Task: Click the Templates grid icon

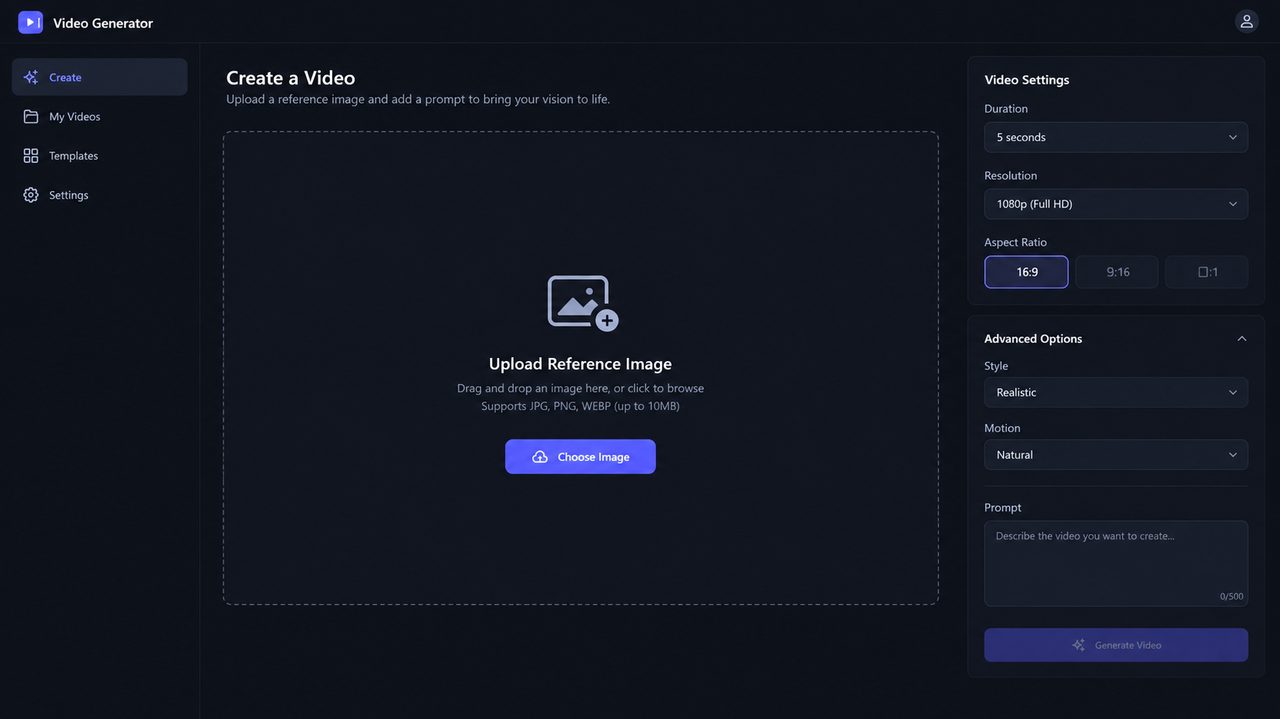Action: (31, 156)
